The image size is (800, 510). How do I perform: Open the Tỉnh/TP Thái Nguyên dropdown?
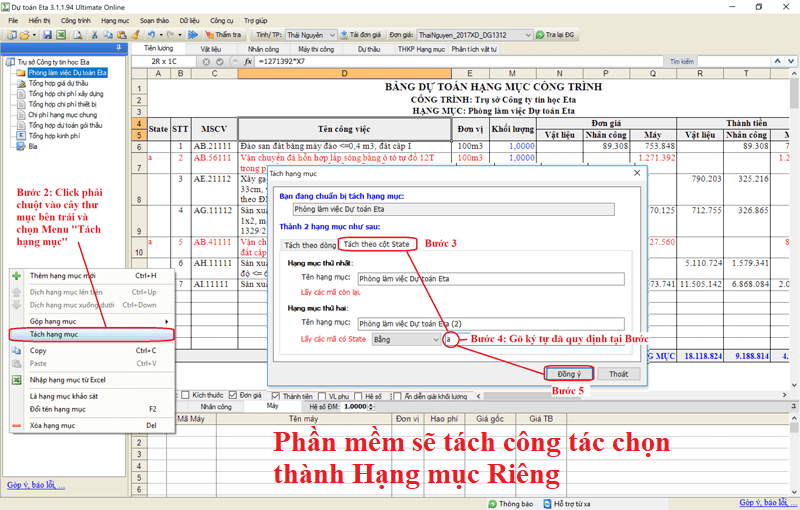pyautogui.click(x=332, y=35)
